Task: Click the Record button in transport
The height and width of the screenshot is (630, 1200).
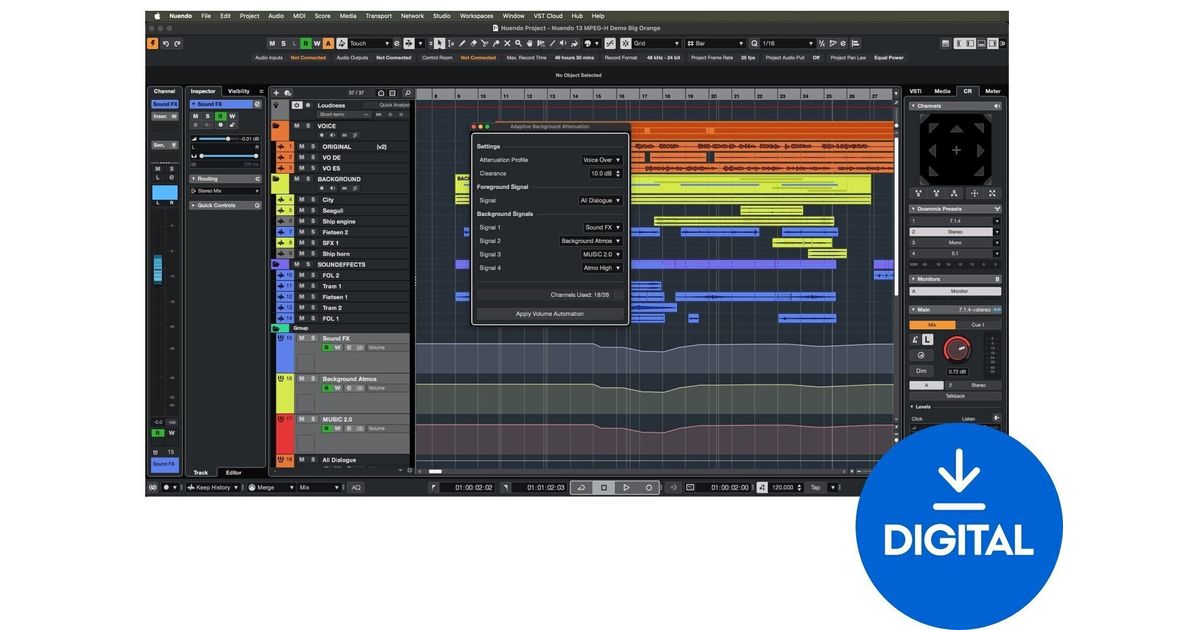Action: point(648,487)
